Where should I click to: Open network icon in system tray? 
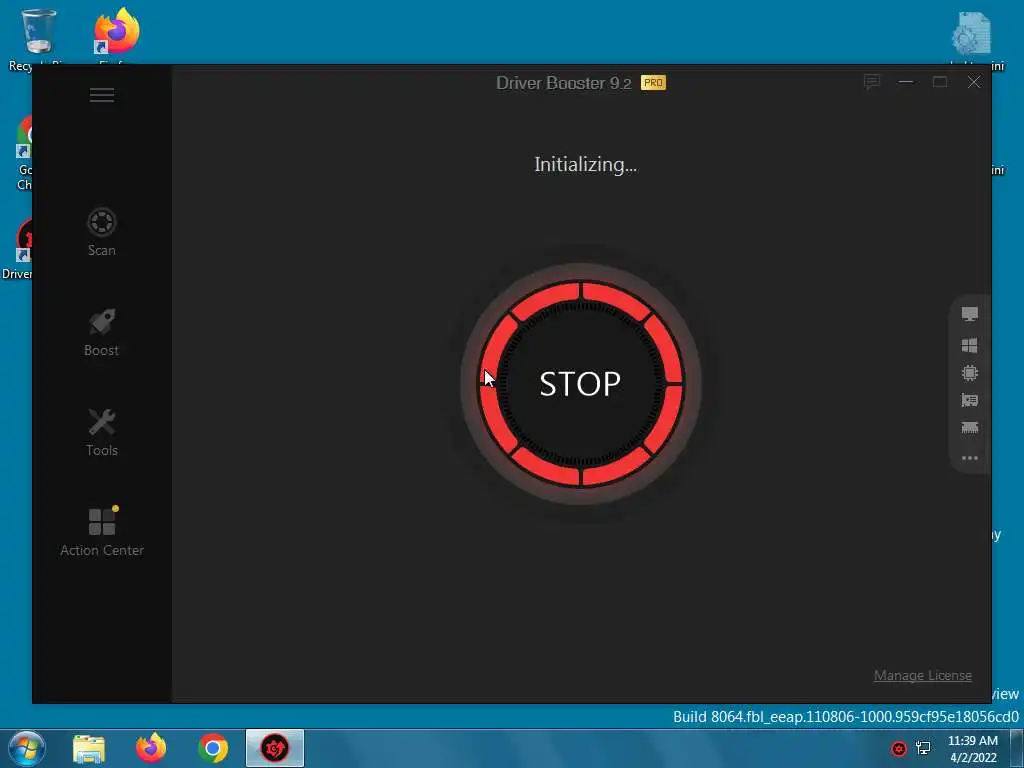coord(923,748)
